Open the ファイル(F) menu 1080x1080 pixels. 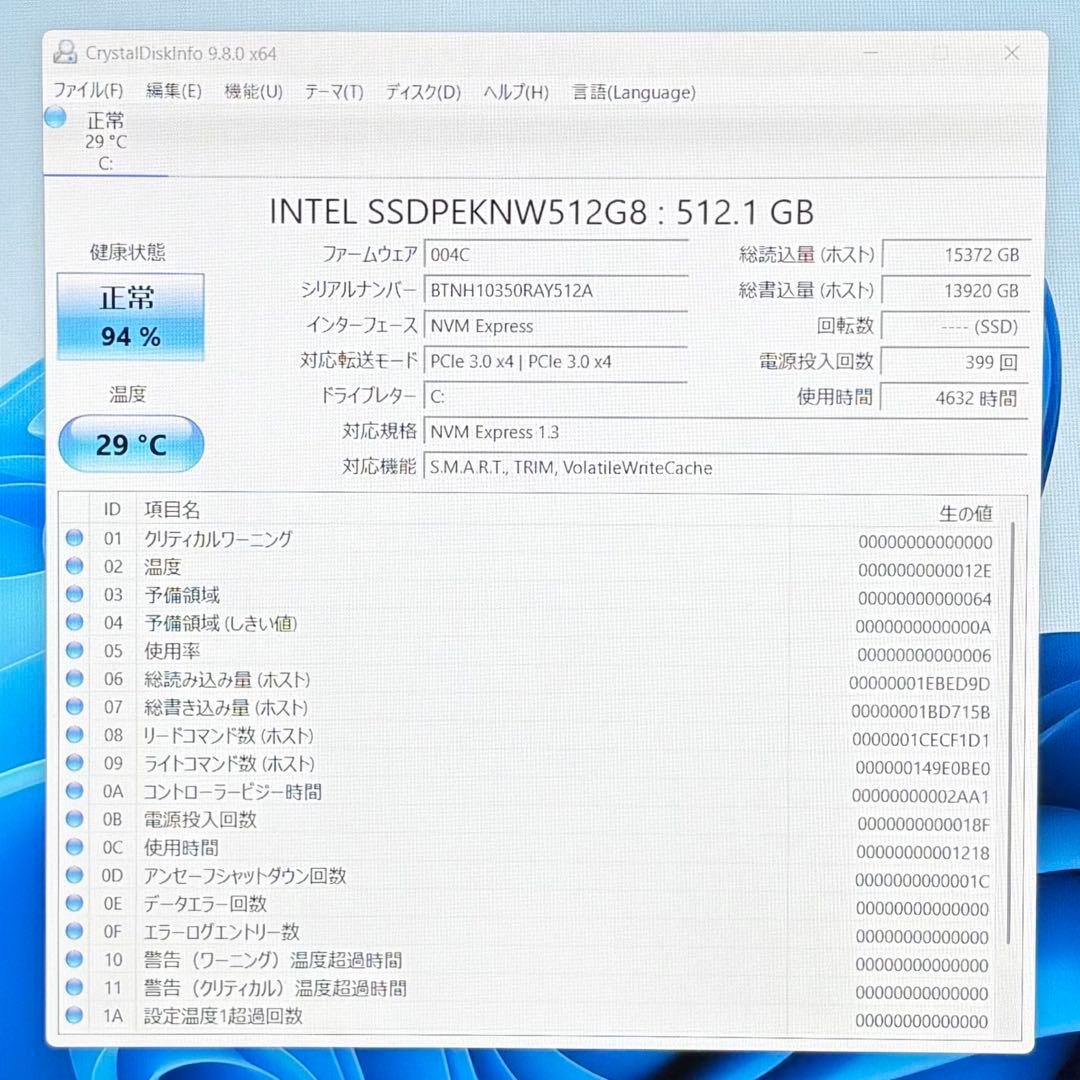(88, 91)
